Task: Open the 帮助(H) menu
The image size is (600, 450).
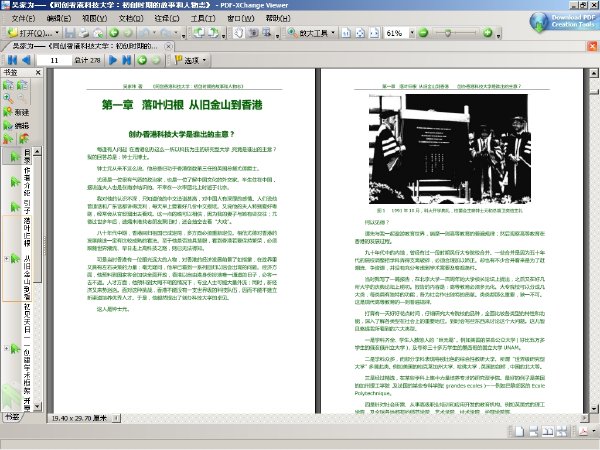Action: (x=278, y=18)
